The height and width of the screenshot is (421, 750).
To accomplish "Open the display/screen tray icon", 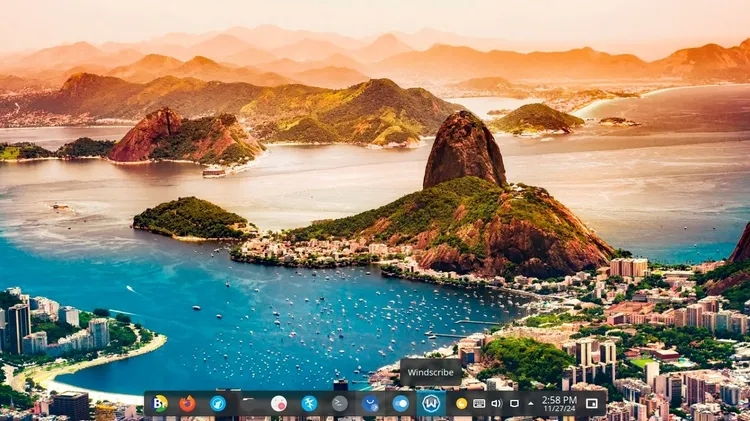I will click(x=514, y=404).
